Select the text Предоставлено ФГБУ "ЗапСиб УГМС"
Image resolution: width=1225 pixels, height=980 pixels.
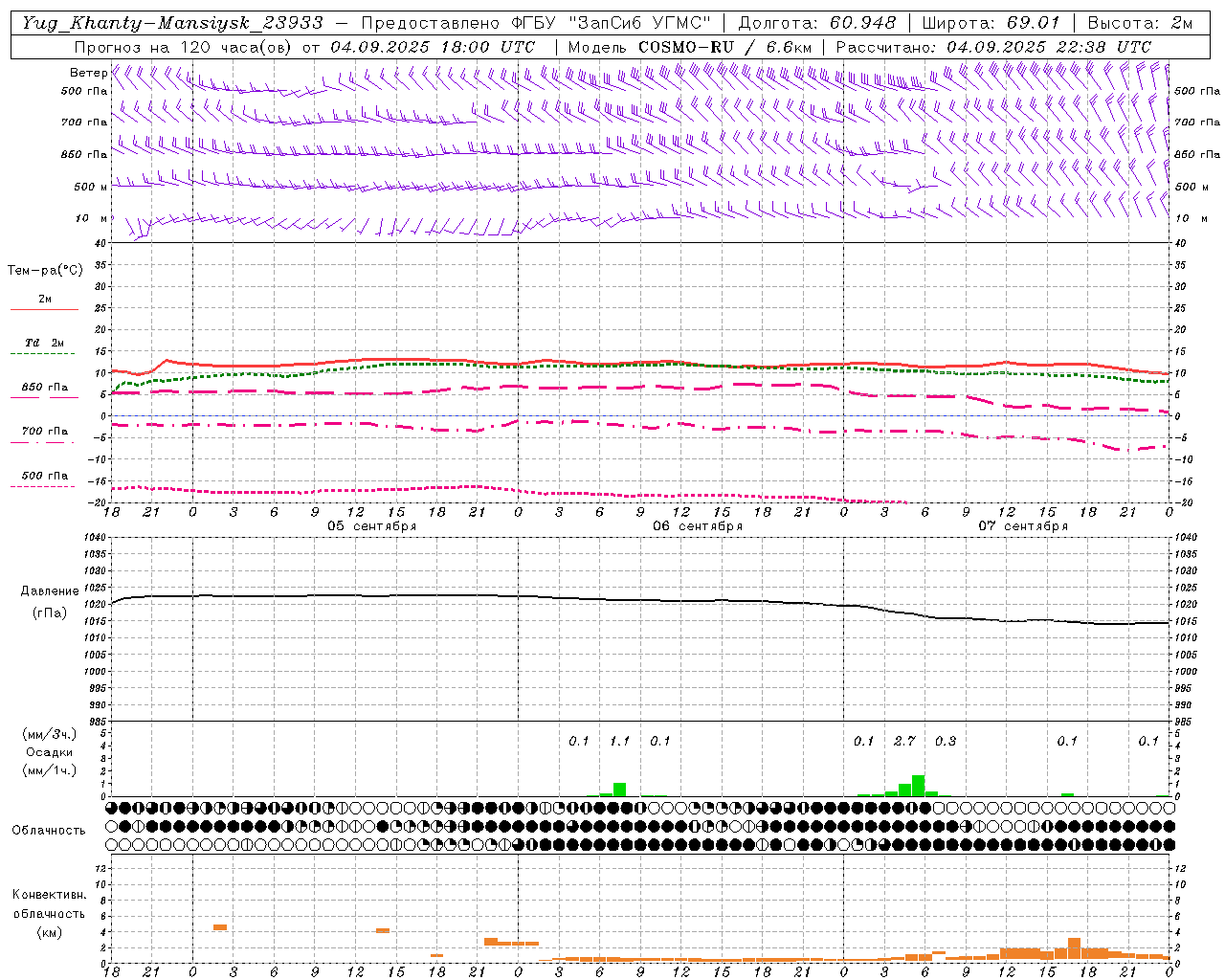click(536, 23)
